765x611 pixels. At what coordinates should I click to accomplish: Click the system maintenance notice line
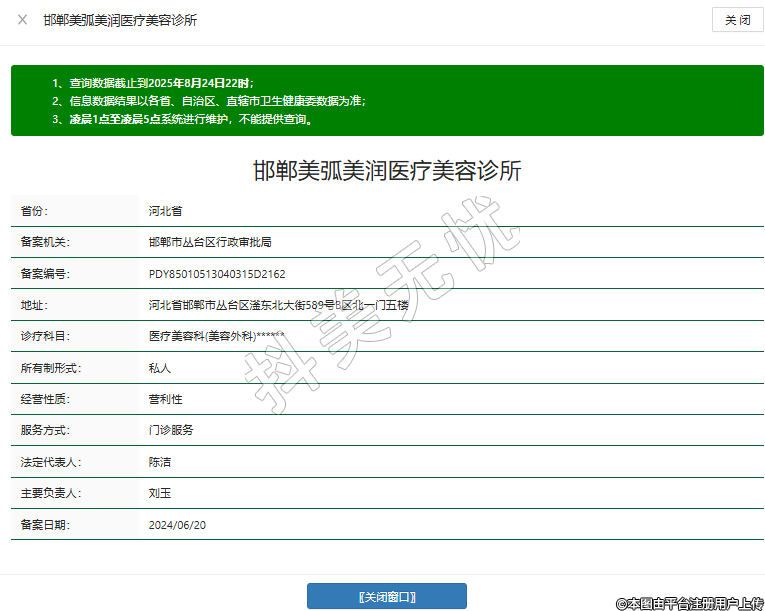182,119
